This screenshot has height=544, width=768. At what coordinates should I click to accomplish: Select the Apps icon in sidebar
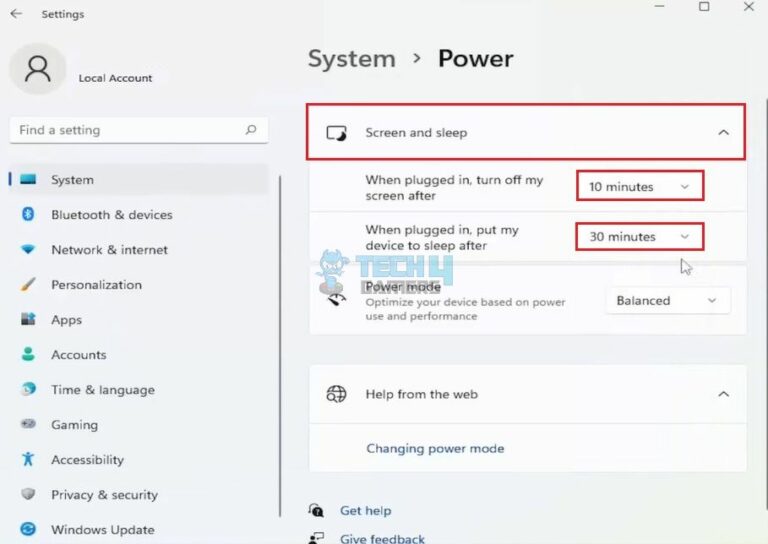(x=28, y=319)
